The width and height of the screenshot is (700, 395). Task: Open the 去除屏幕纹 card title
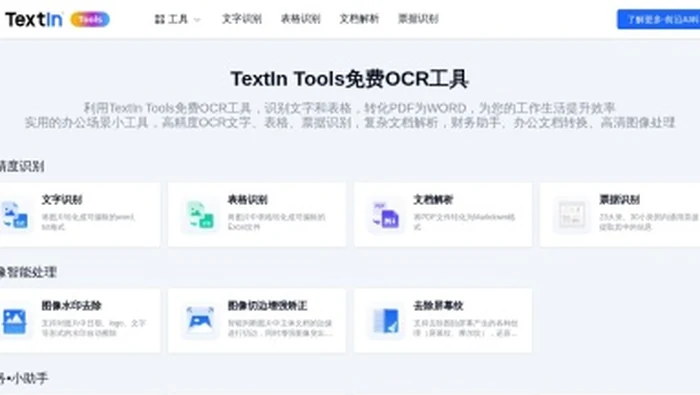click(x=438, y=305)
